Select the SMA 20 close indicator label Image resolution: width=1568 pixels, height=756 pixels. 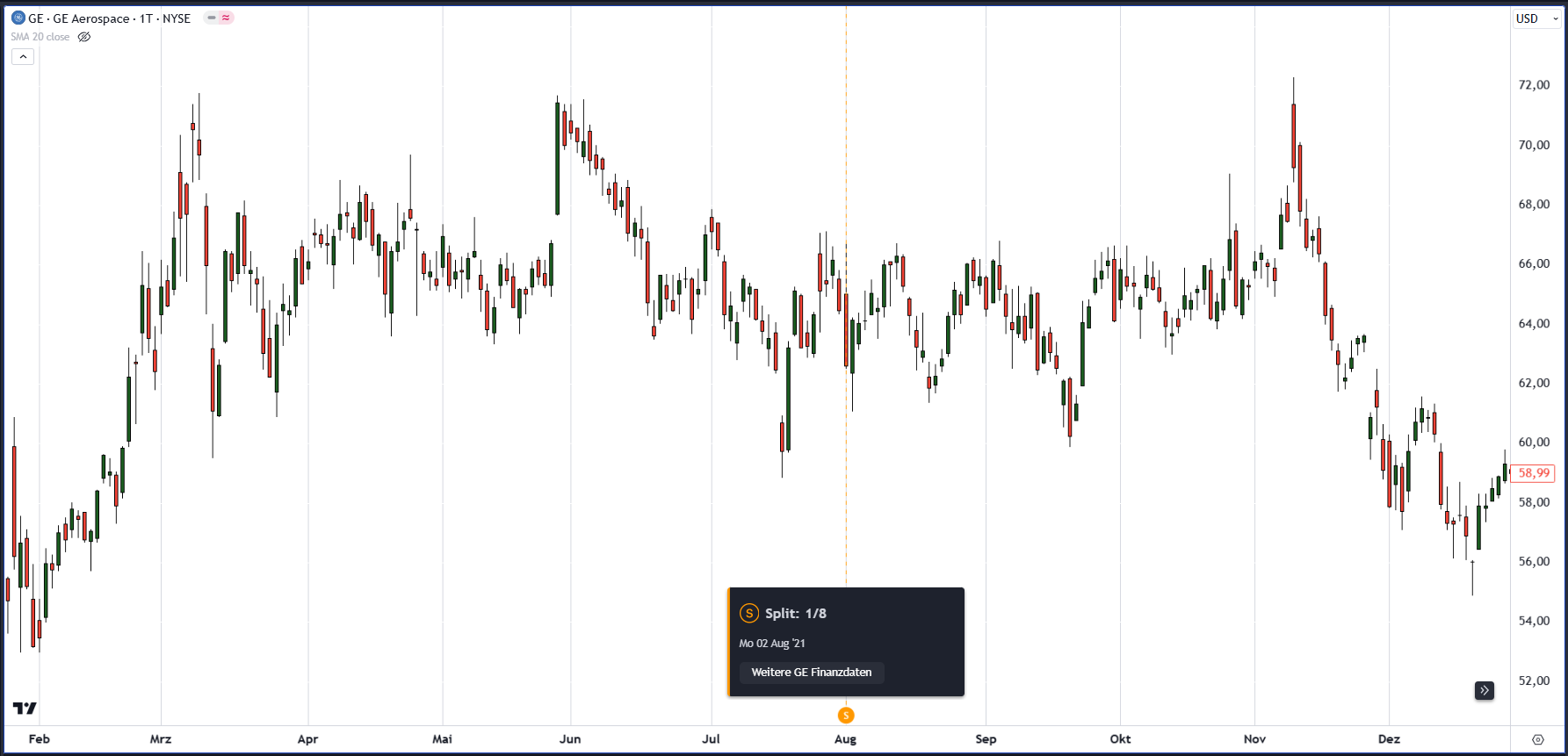[40, 37]
